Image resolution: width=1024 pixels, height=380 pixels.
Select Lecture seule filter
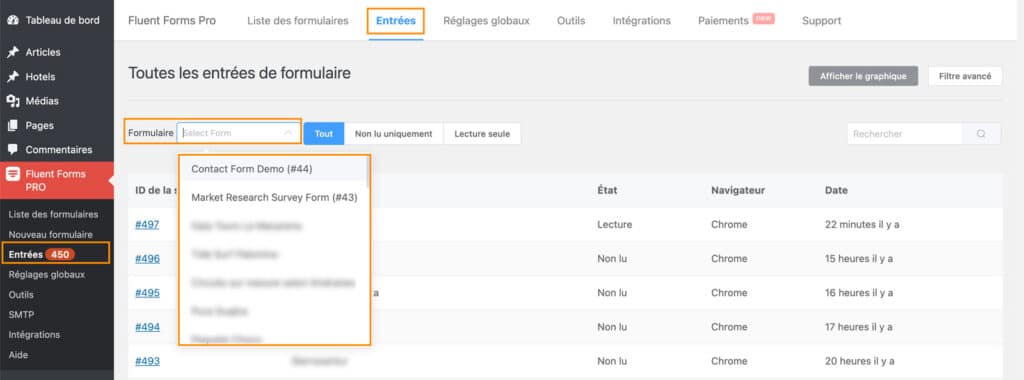pos(482,133)
